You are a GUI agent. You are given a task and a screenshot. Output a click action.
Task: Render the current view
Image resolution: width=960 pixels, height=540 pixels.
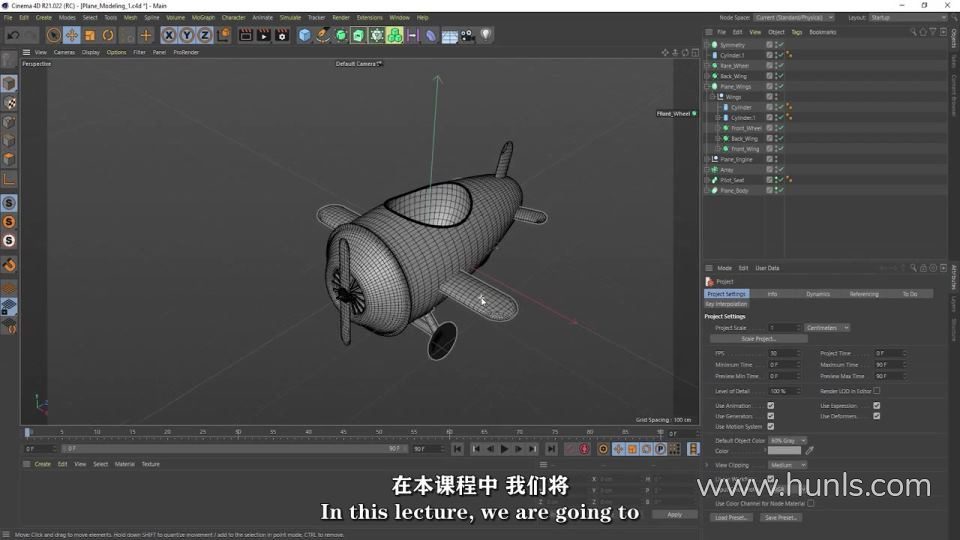pyautogui.click(x=246, y=36)
